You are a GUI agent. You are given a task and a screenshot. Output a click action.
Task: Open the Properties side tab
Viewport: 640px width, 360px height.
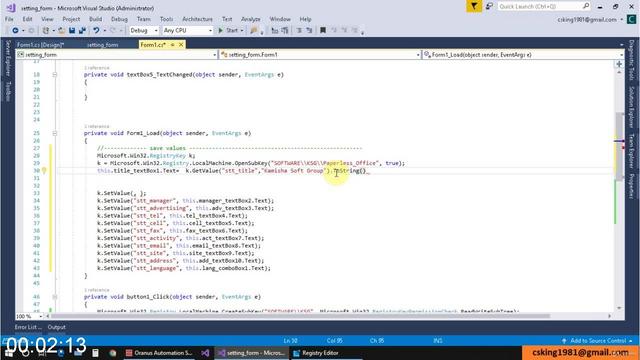click(631, 186)
